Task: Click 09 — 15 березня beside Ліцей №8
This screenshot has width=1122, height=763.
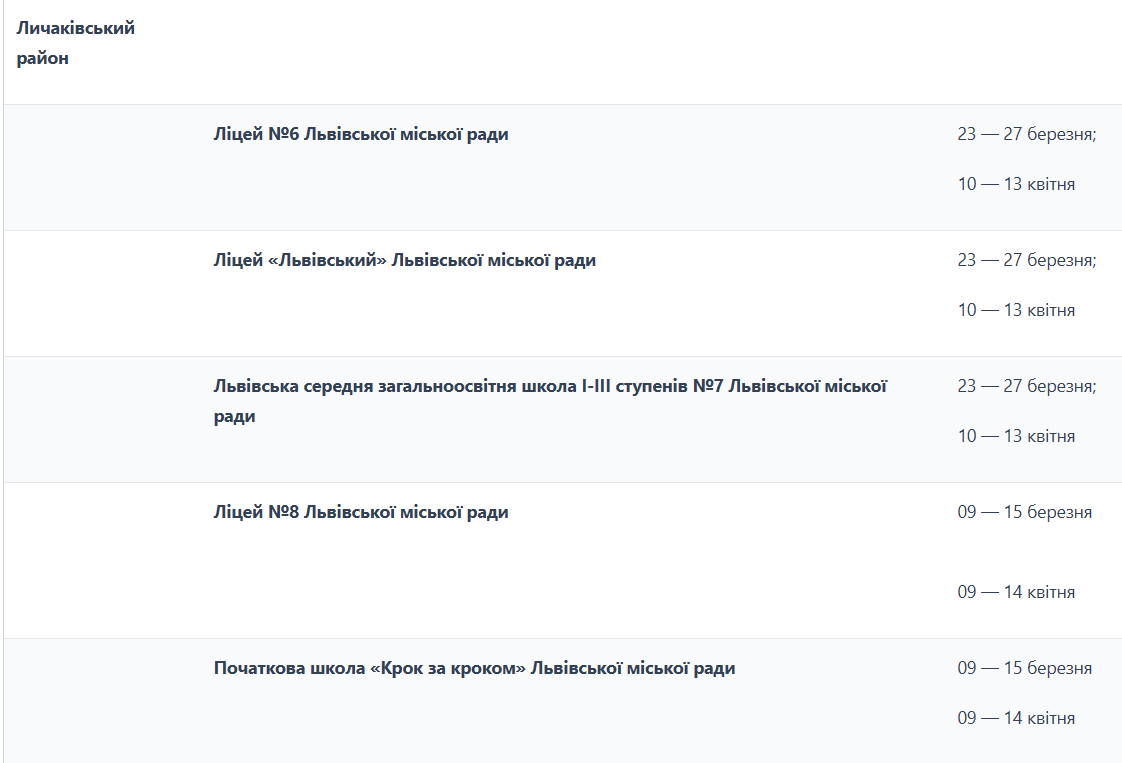Action: pos(1024,512)
